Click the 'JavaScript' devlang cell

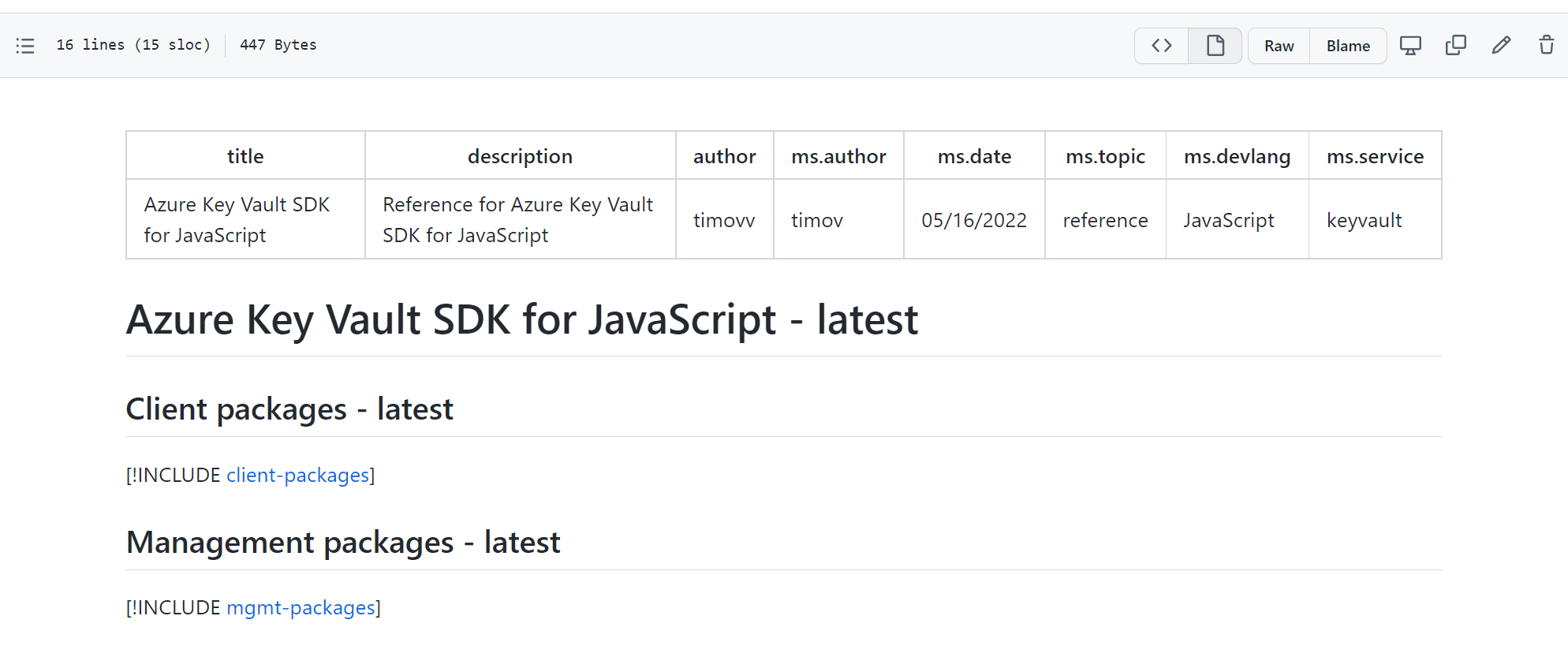pos(1237,220)
